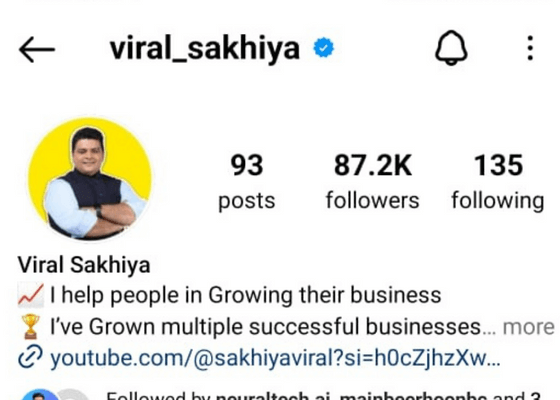Viewport: 560px width, 400px height.
Task: Tap the followers label text
Action: pos(372,200)
